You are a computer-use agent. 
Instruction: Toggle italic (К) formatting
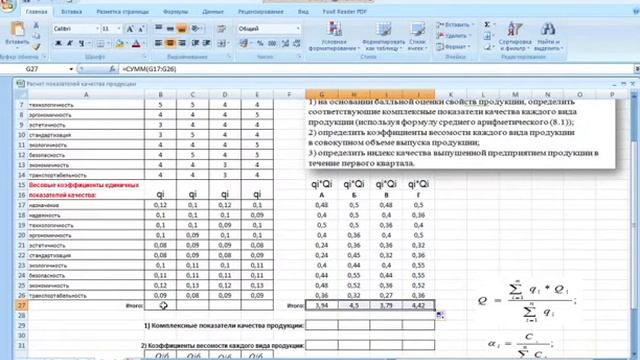70,43
